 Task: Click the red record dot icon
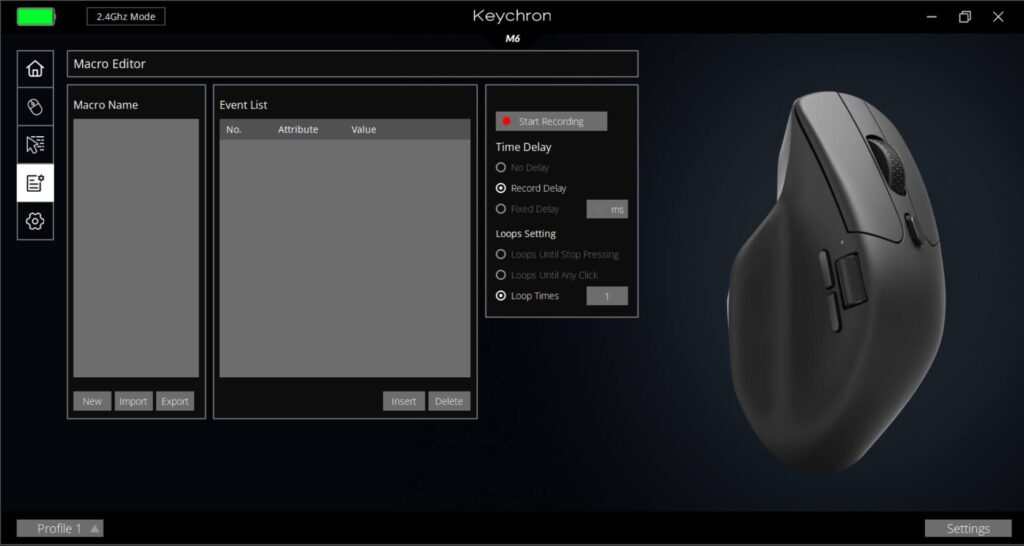[x=506, y=122]
